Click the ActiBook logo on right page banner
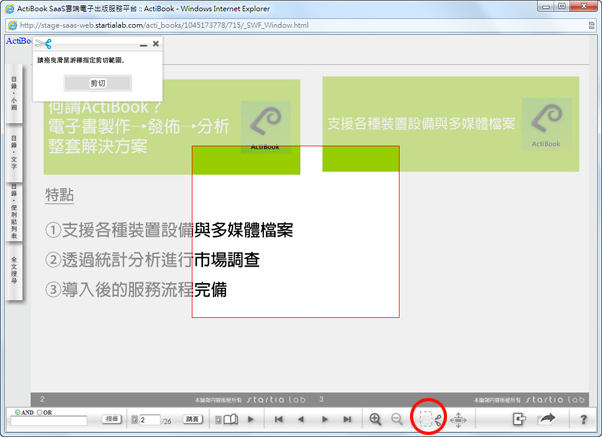This screenshot has width=602, height=437. (546, 124)
